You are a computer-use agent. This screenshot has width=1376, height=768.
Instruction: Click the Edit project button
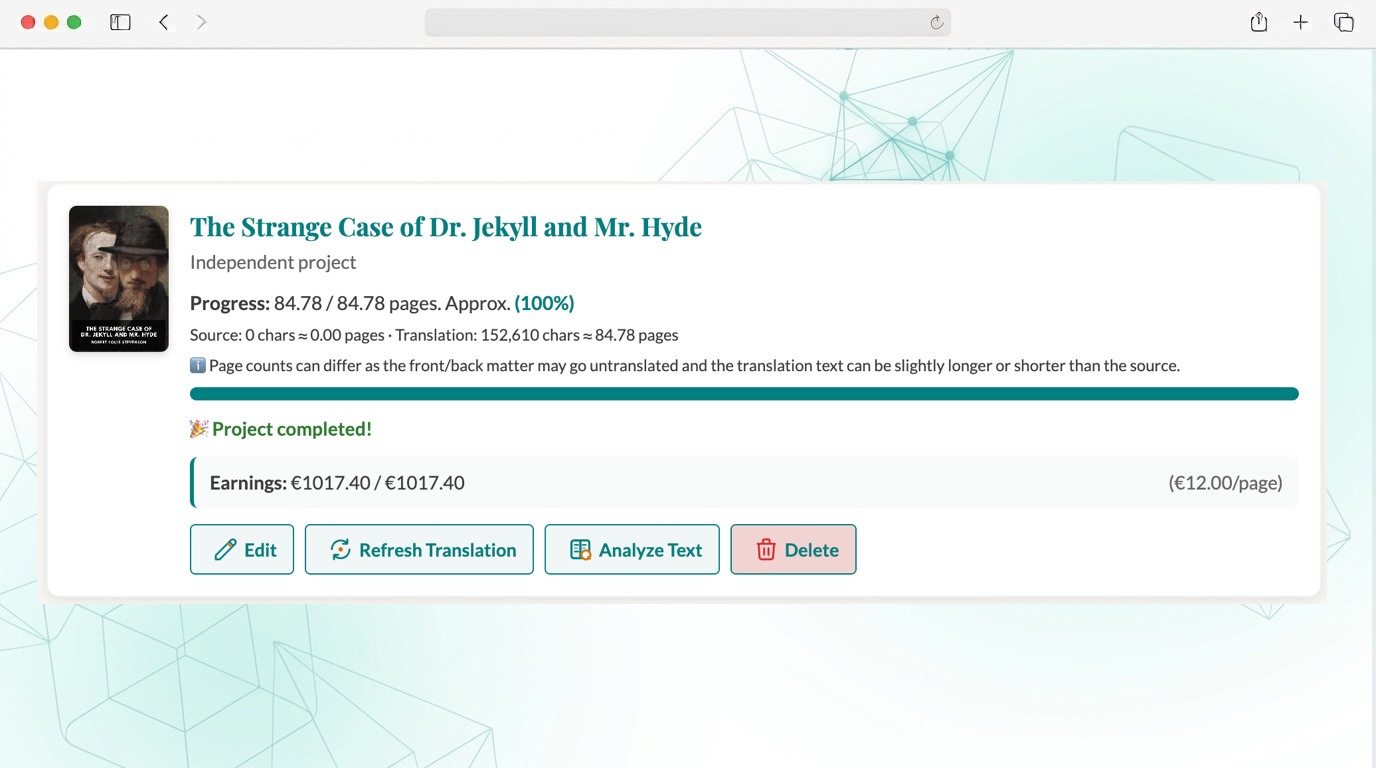(x=242, y=549)
